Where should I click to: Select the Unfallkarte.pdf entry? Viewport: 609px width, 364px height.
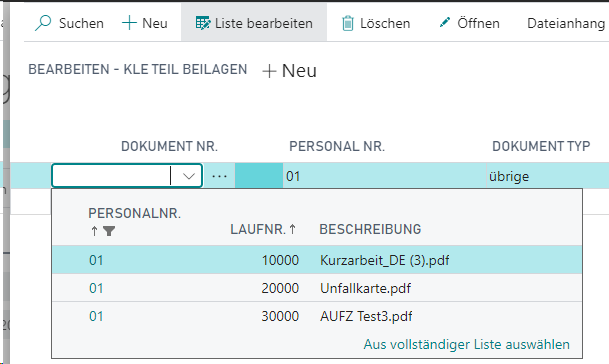tap(365, 288)
